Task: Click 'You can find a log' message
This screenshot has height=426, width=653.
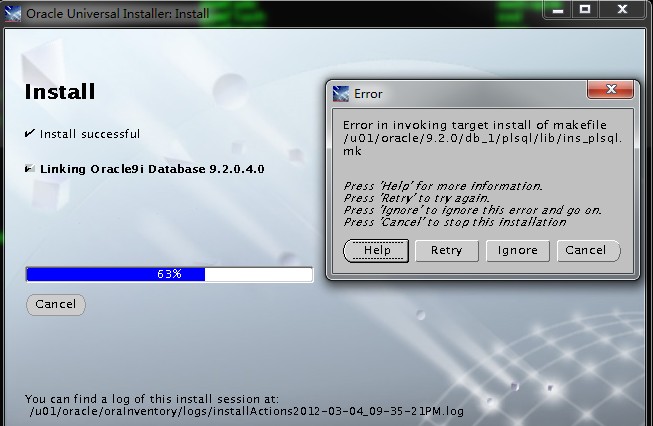Action: tap(152, 399)
